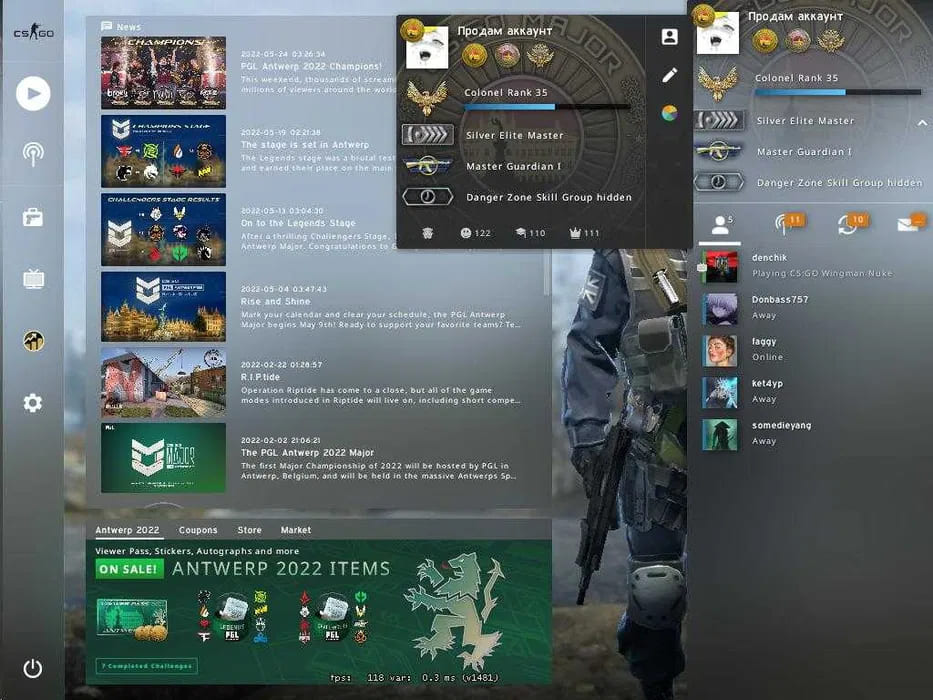
Task: Open the Watch TV icon
Action: tap(33, 279)
